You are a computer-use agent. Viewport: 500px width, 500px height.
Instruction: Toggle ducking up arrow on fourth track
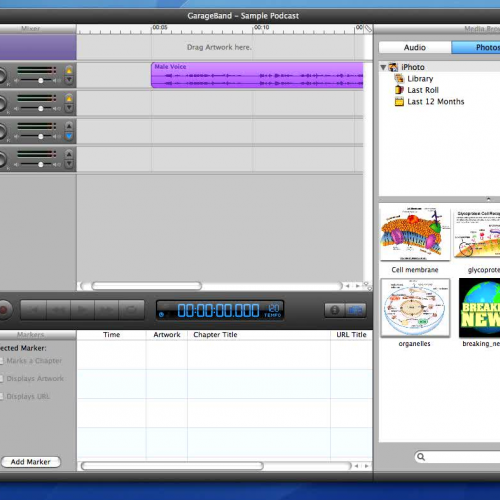click(69, 154)
